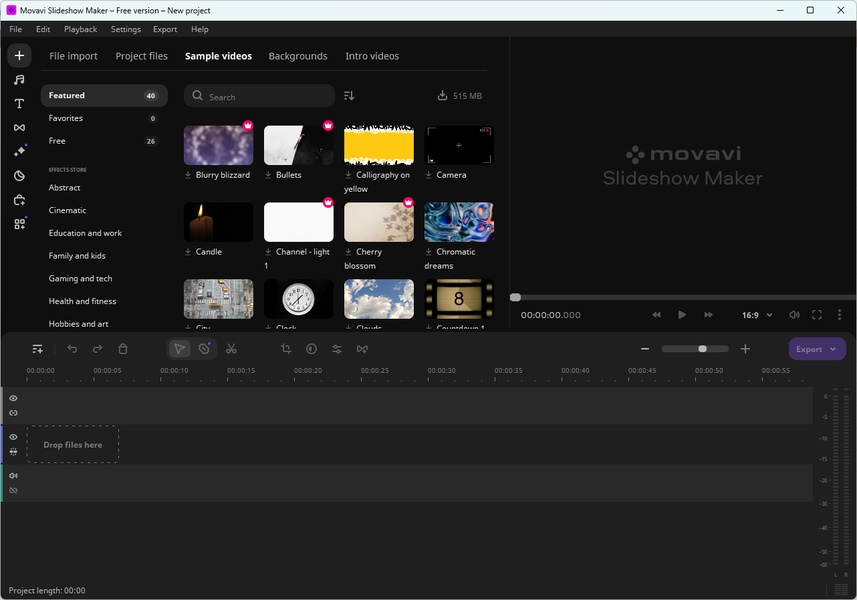857x600 pixels.
Task: Click the Play button in preview
Action: (682, 315)
